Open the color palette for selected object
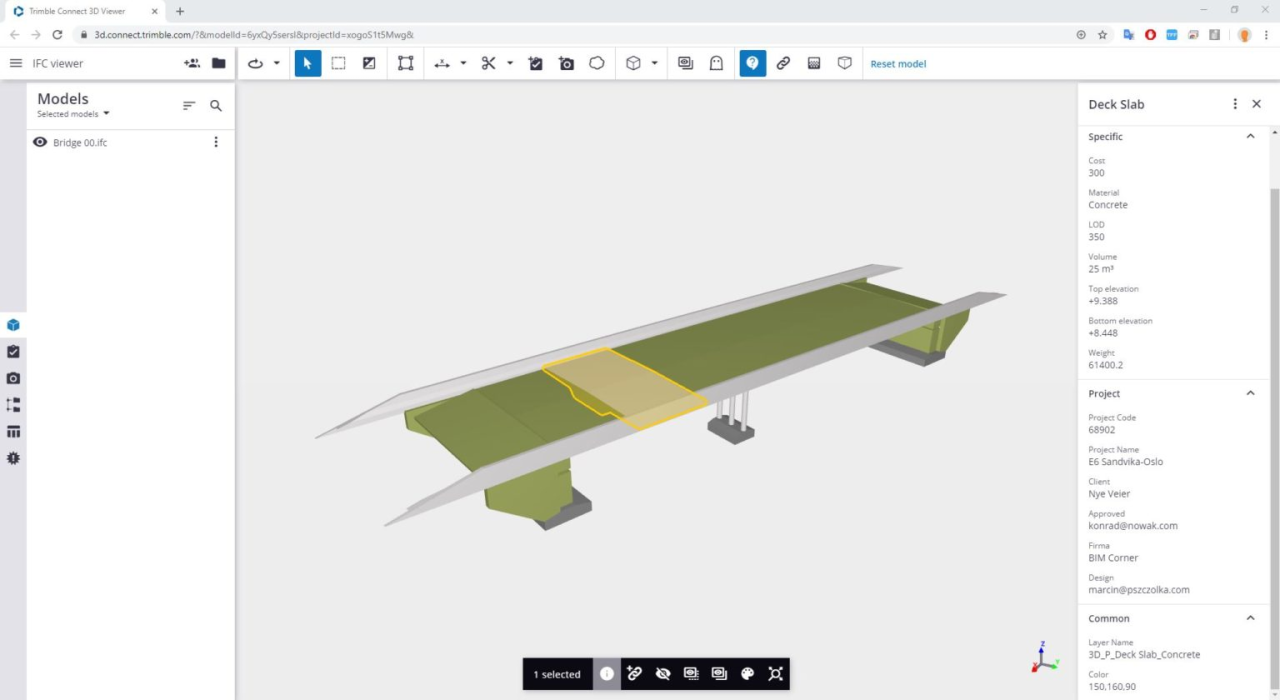Viewport: 1280px width, 700px height. click(x=747, y=674)
